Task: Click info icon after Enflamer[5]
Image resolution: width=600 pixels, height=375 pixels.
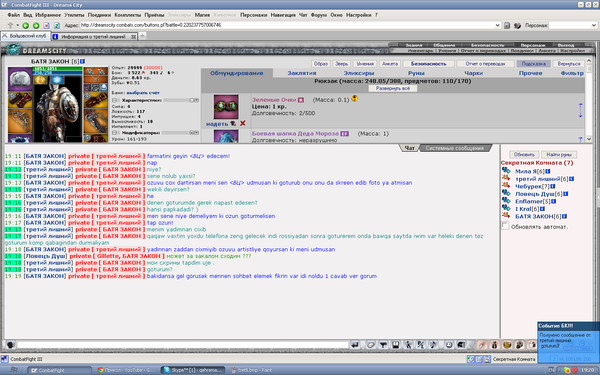Action: [x=554, y=201]
